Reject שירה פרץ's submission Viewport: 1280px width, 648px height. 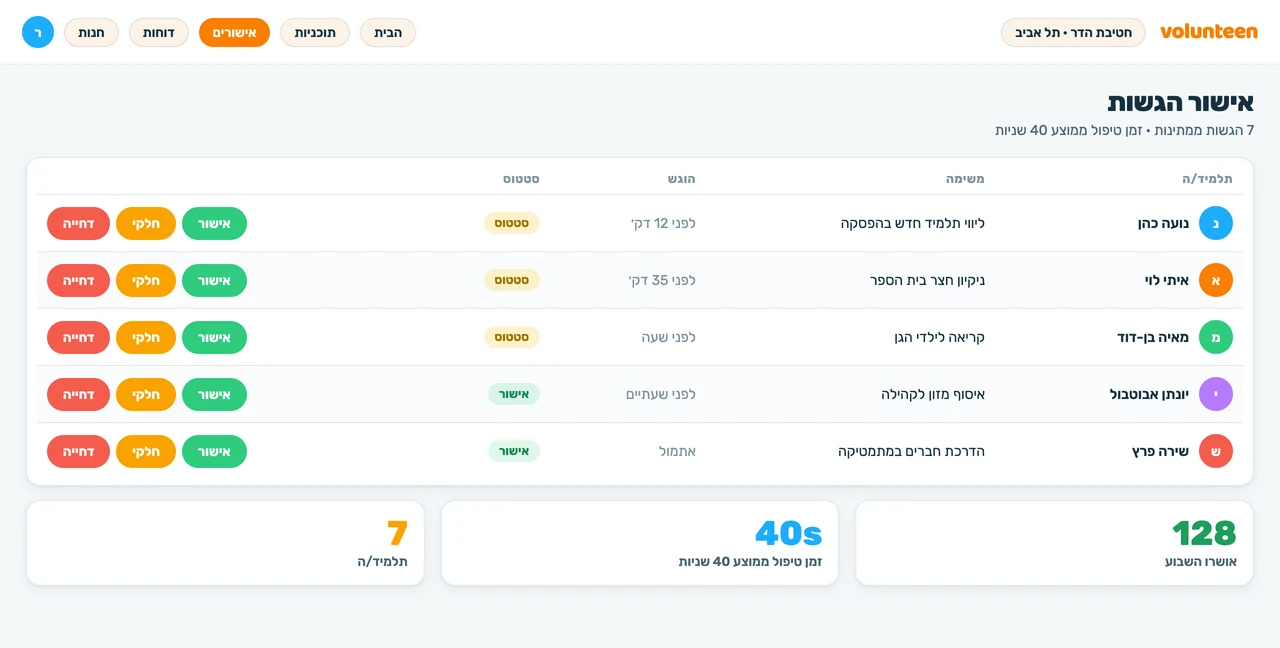[78, 451]
